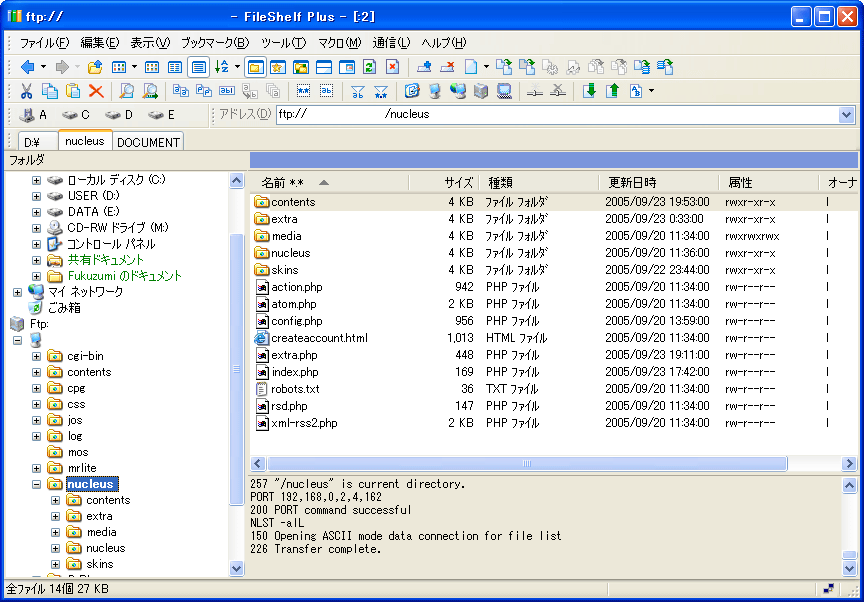The width and height of the screenshot is (864, 602).
Task: Collapse the nucleus folder in the tree
Action: pyautogui.click(x=36, y=484)
